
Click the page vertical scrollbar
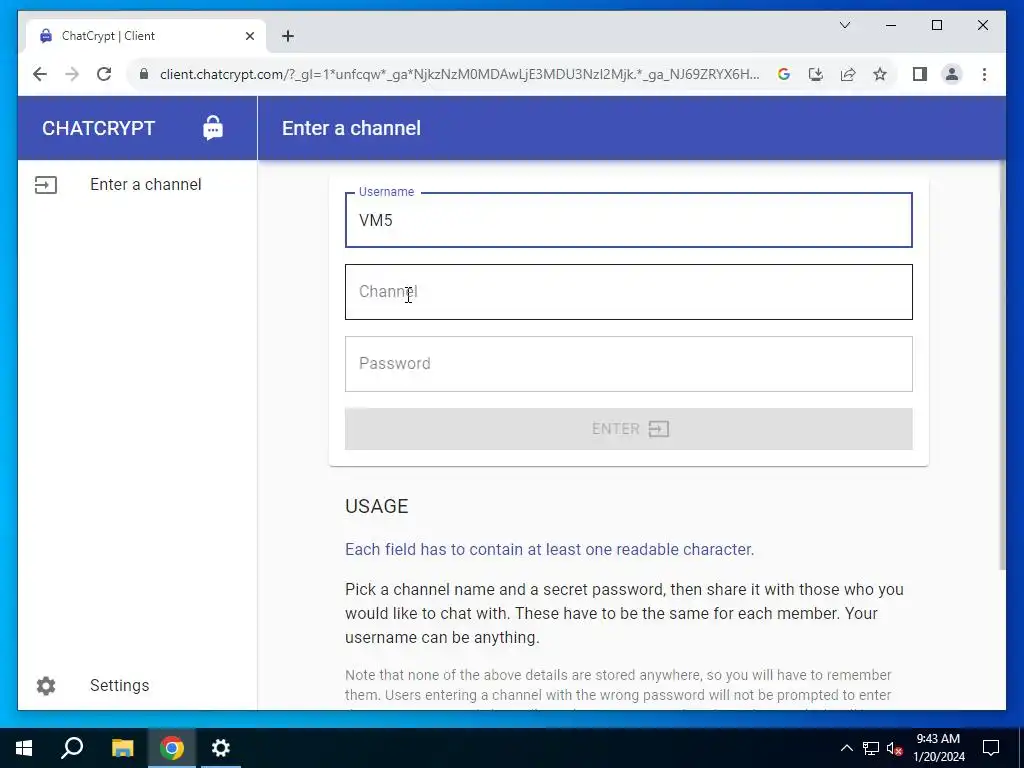(1002, 366)
